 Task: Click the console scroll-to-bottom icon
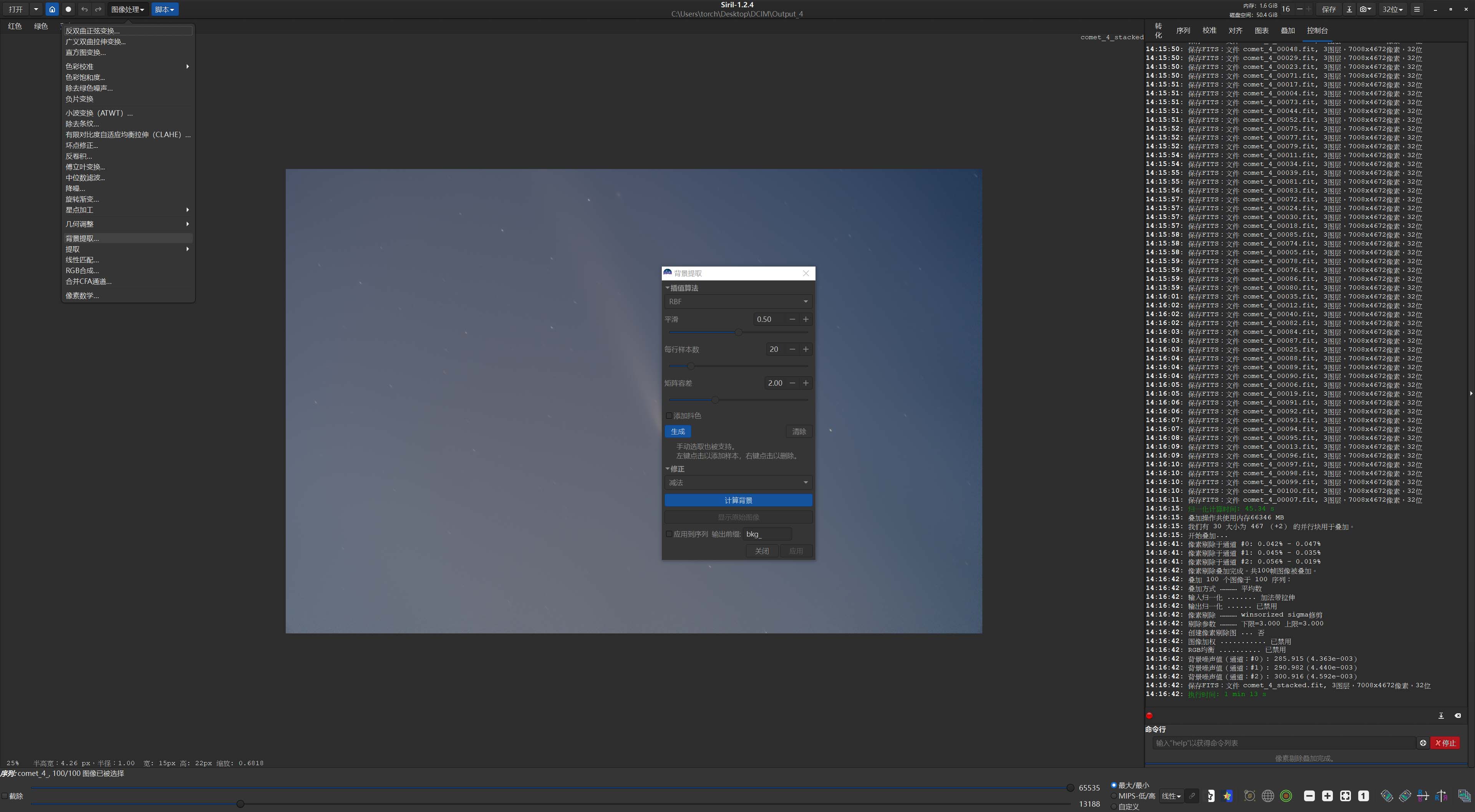pyautogui.click(x=1441, y=716)
